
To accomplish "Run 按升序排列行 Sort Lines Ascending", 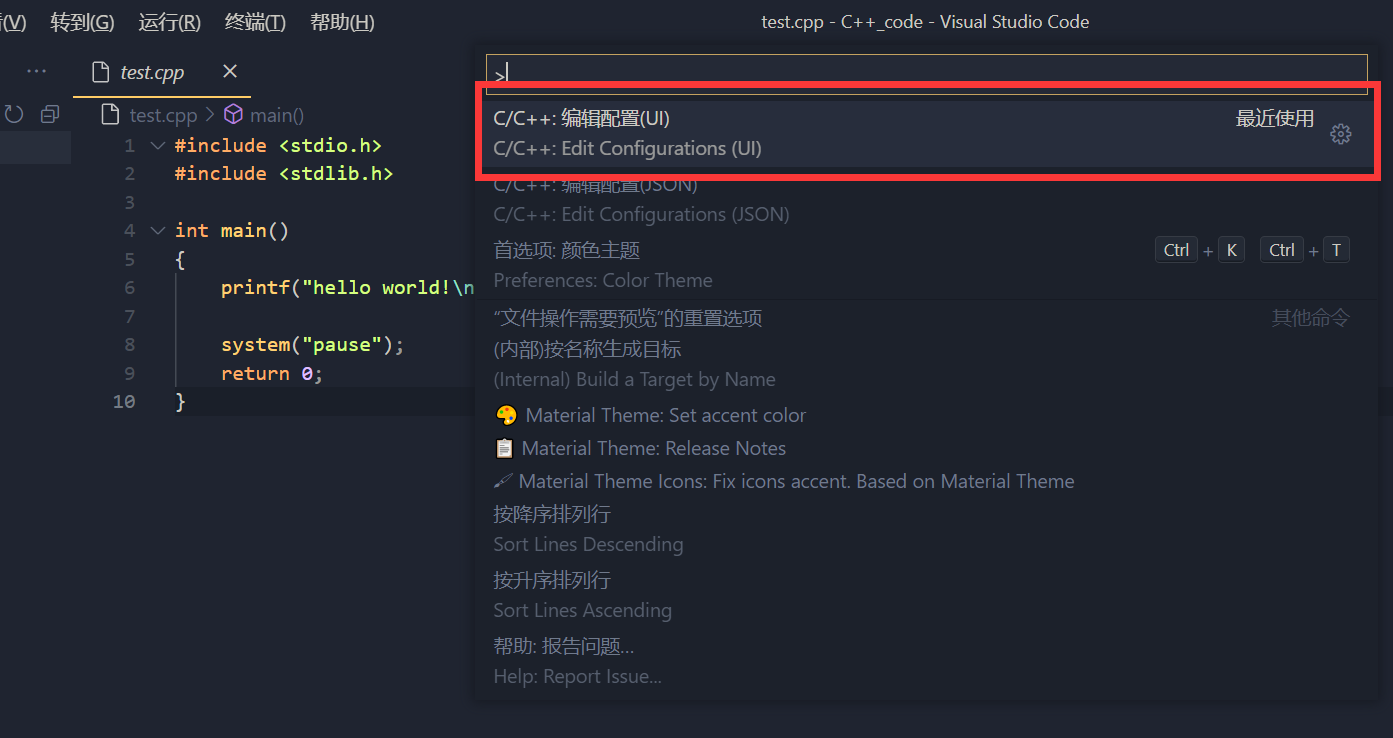I will [926, 595].
